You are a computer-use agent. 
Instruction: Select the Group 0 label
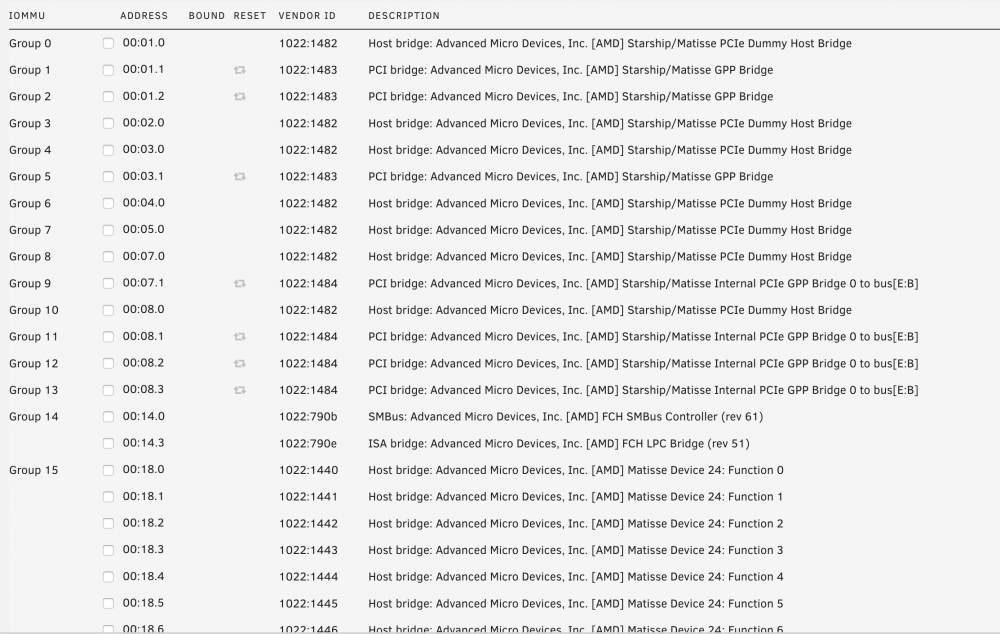tap(30, 44)
